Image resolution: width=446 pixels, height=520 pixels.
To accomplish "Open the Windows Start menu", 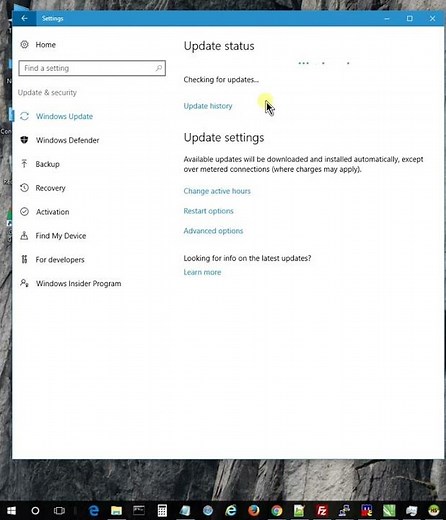I will (11, 511).
